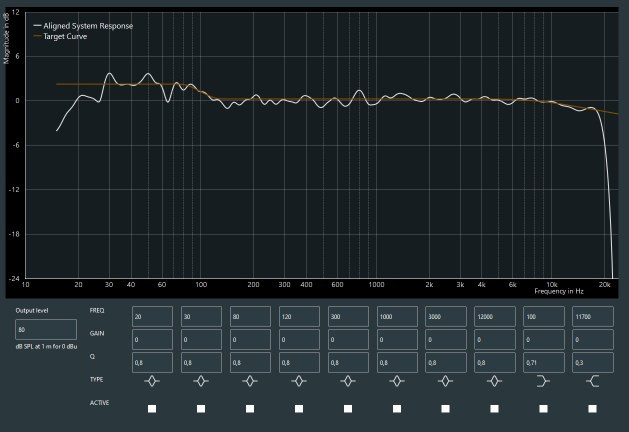Click the shelf filter icon for the 100 Hz band

coord(543,381)
